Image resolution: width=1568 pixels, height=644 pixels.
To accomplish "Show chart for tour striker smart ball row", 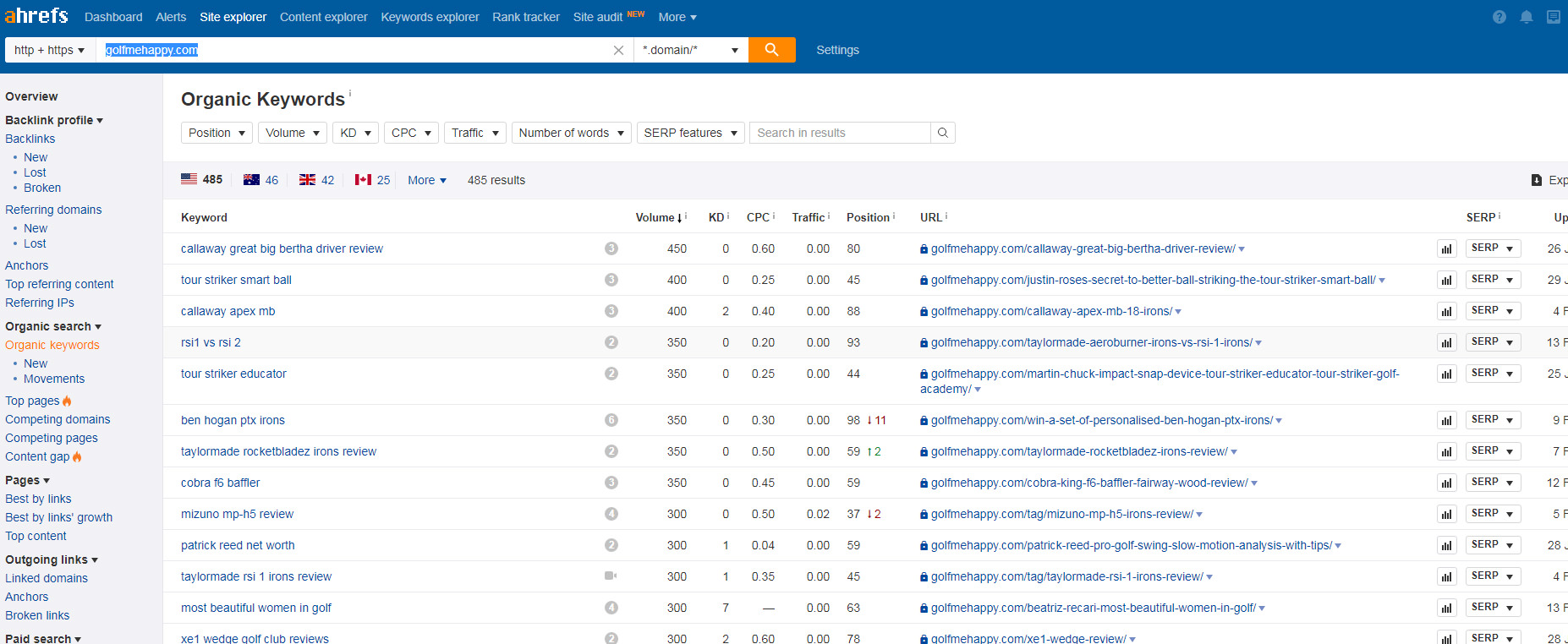I will click(1447, 280).
